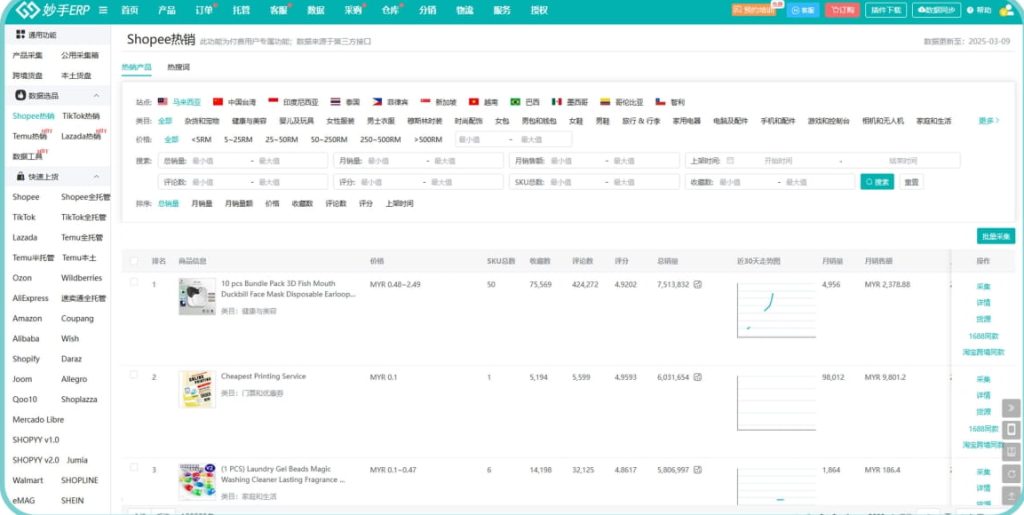The width and height of the screenshot is (1024, 515).
Task: Collapse the 数据选品 sidebar section
Action: click(96, 95)
